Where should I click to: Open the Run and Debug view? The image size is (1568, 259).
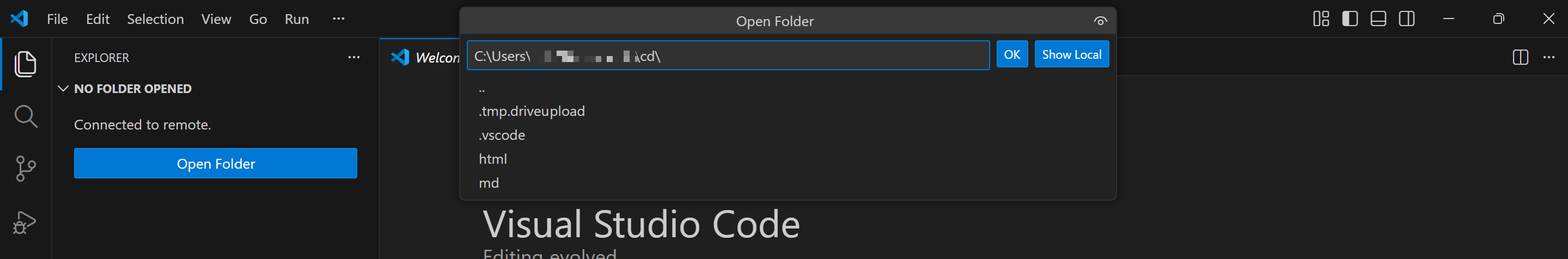[25, 222]
